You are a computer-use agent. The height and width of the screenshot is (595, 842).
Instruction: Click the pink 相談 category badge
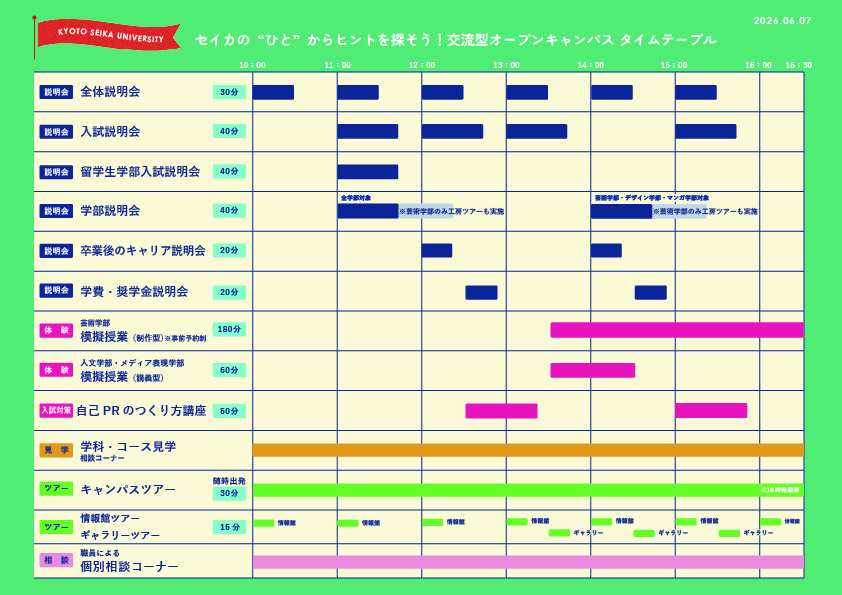click(x=56, y=561)
